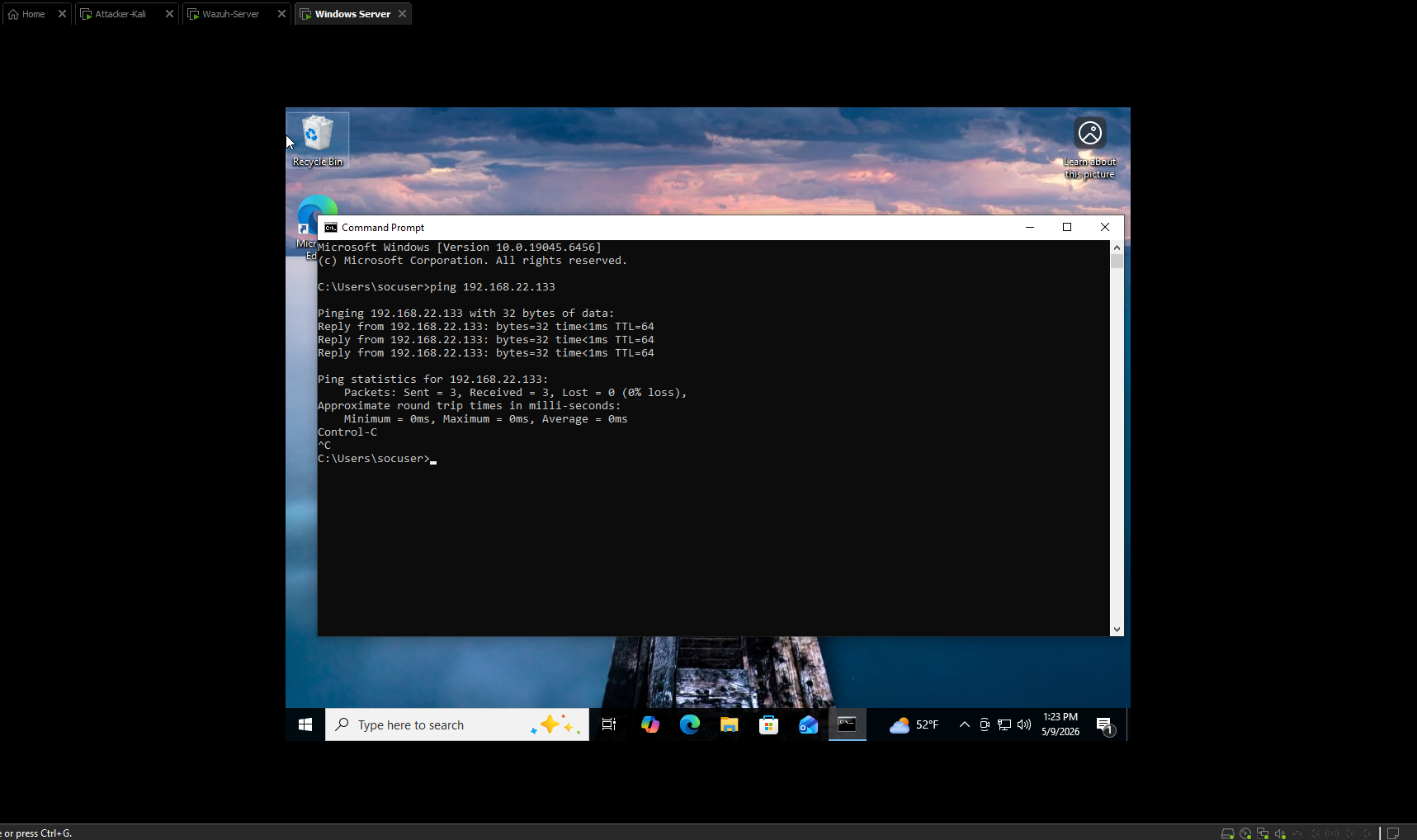The image size is (1417, 840).
Task: Click the Packets: Sent = 3 line
Action: coord(516,393)
